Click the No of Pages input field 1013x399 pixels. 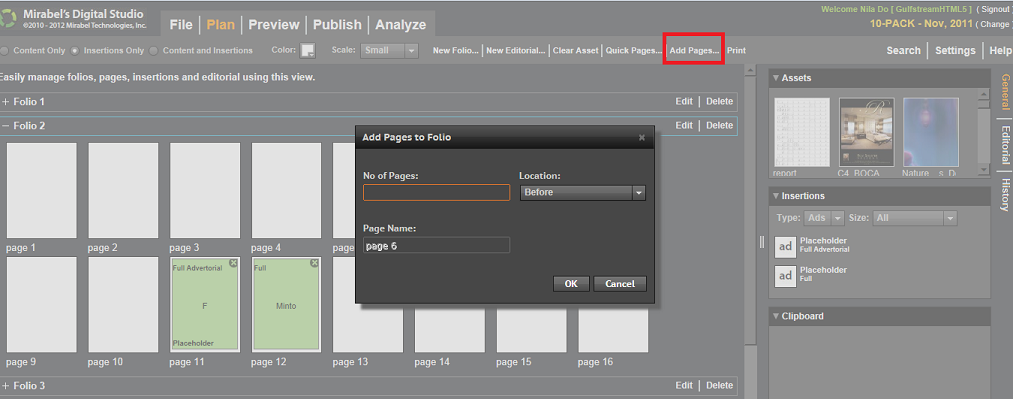(436, 192)
